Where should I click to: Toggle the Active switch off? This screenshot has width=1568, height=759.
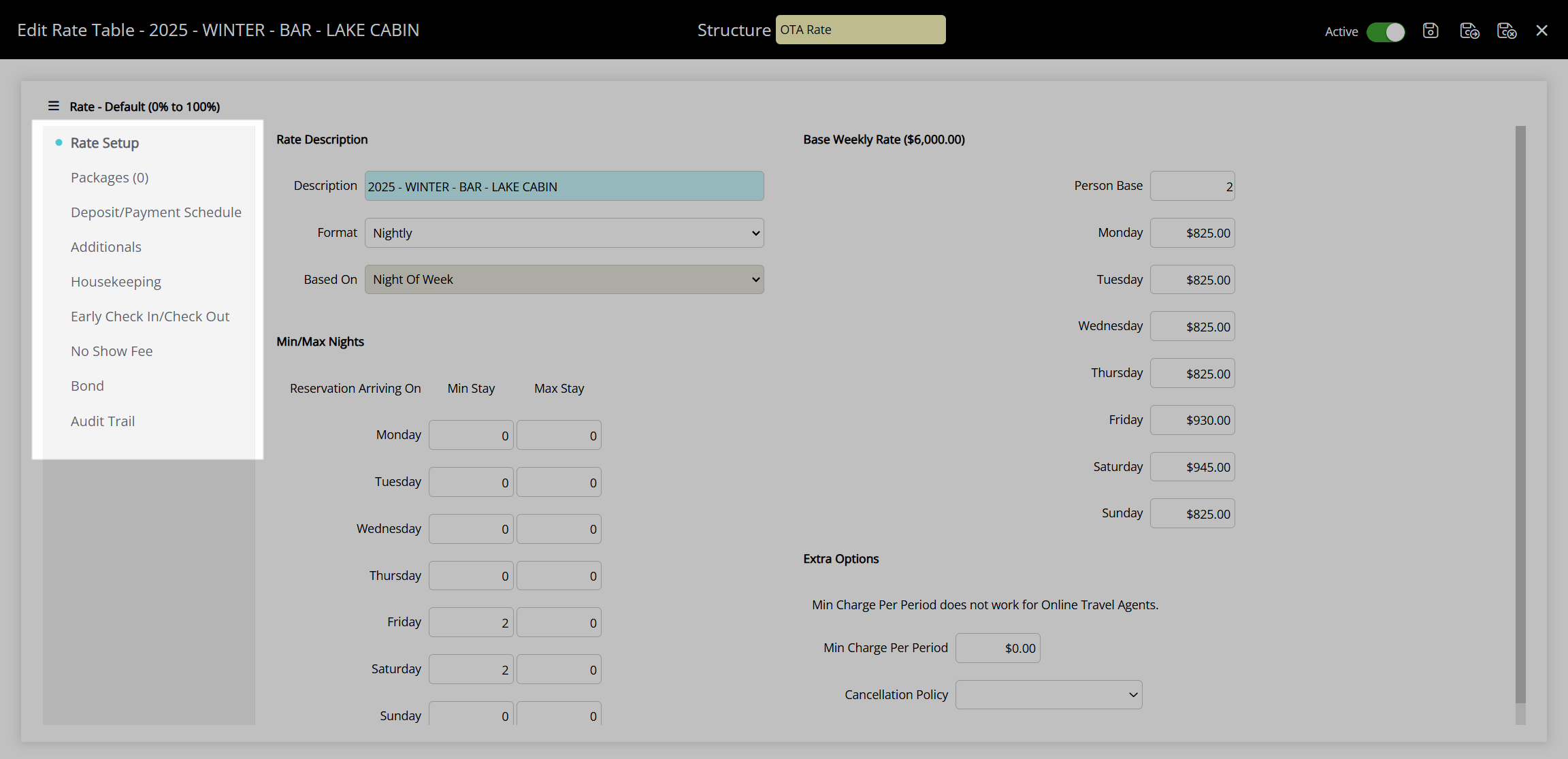click(1386, 32)
